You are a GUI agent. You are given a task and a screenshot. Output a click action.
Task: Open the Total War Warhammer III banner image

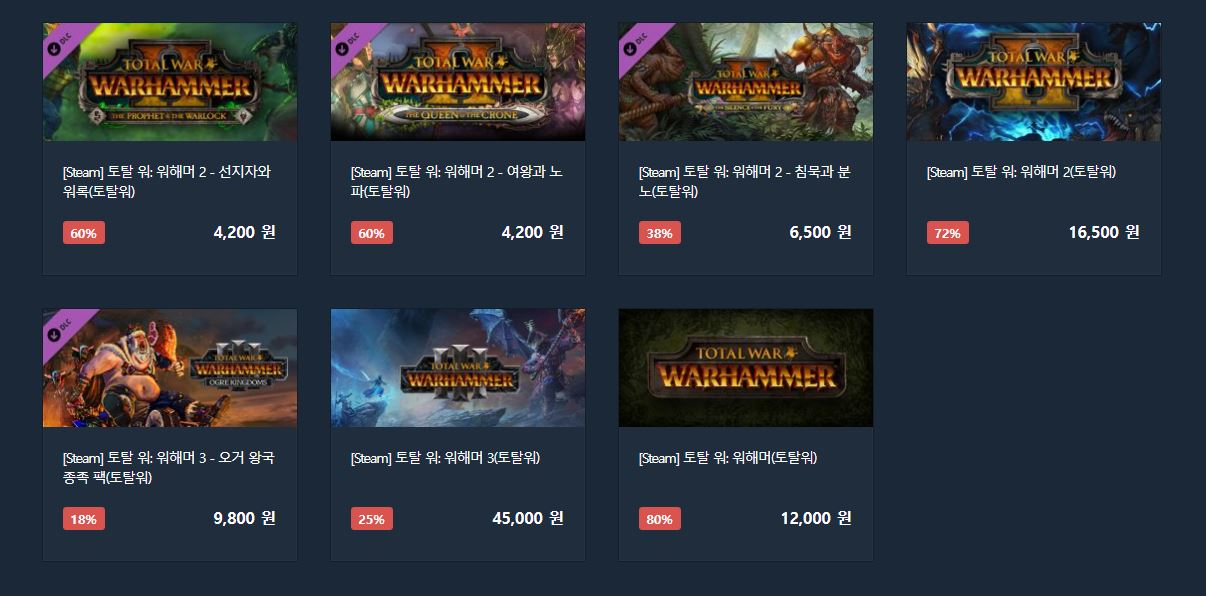pos(458,368)
